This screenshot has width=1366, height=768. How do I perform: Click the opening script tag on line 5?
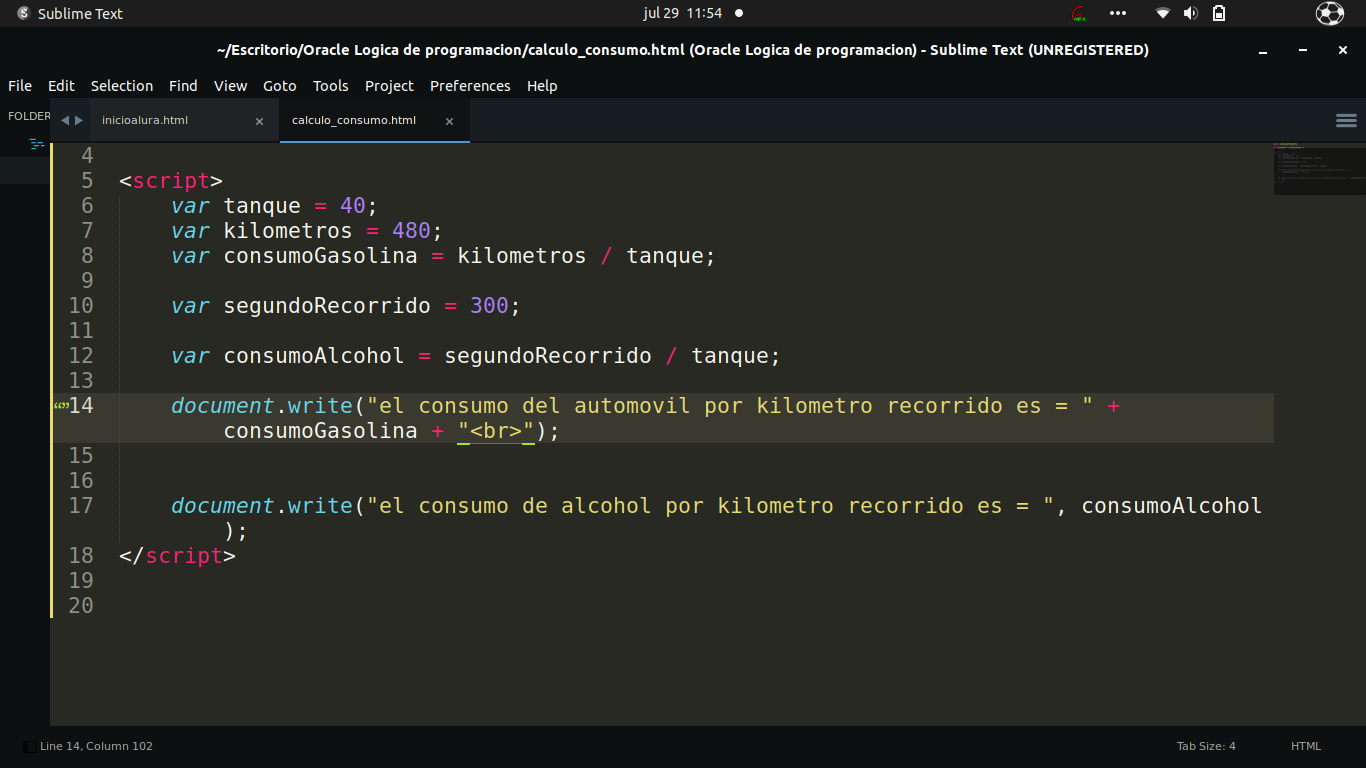(171, 181)
